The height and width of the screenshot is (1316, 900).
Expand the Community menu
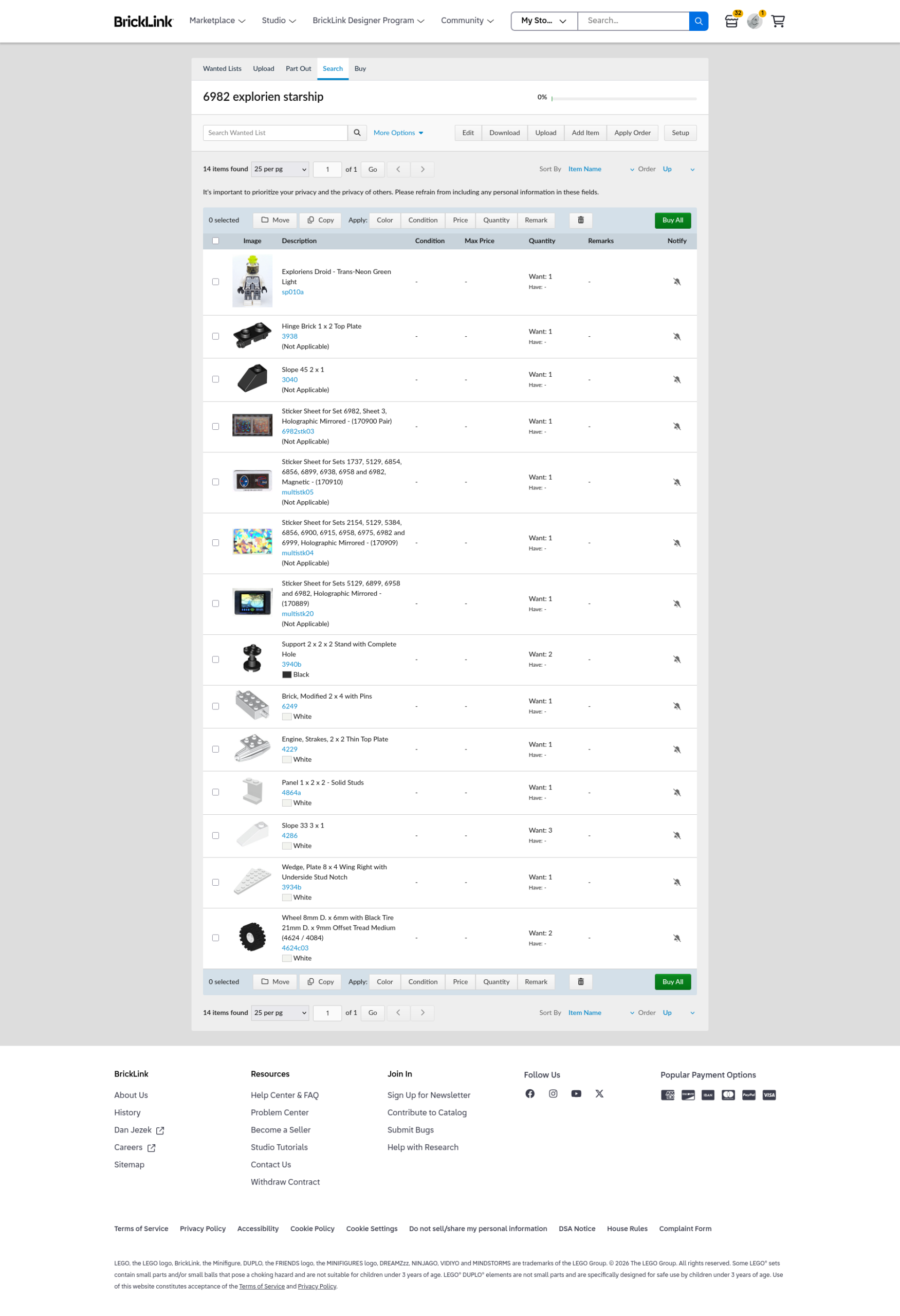[468, 21]
